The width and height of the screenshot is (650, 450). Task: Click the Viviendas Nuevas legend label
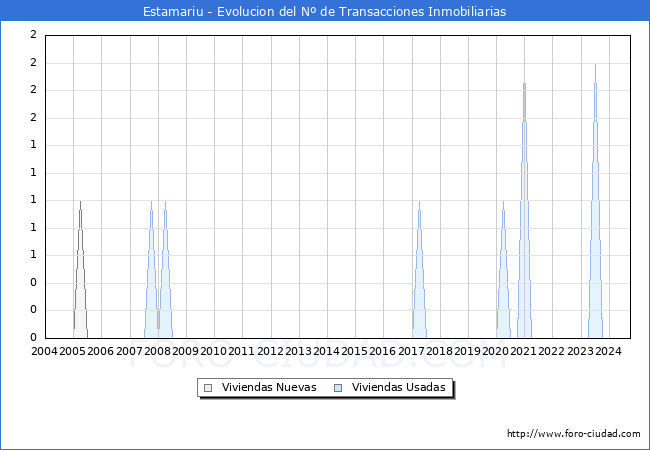[269, 387]
